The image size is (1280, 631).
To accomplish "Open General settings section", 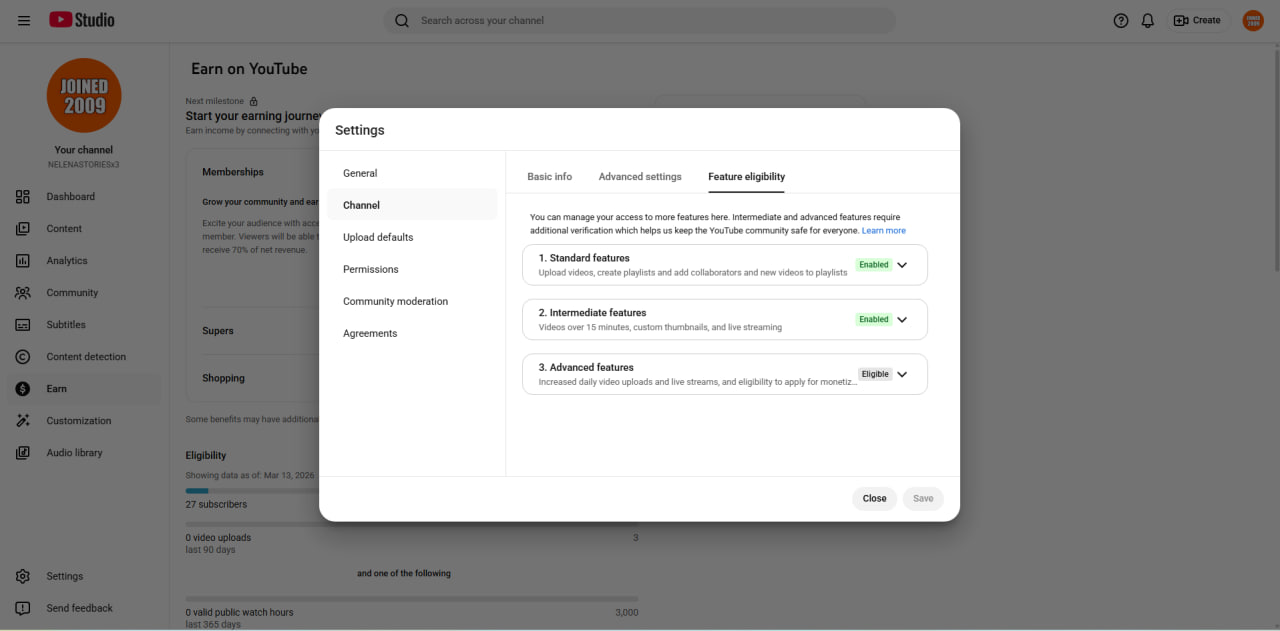I will (x=412, y=173).
